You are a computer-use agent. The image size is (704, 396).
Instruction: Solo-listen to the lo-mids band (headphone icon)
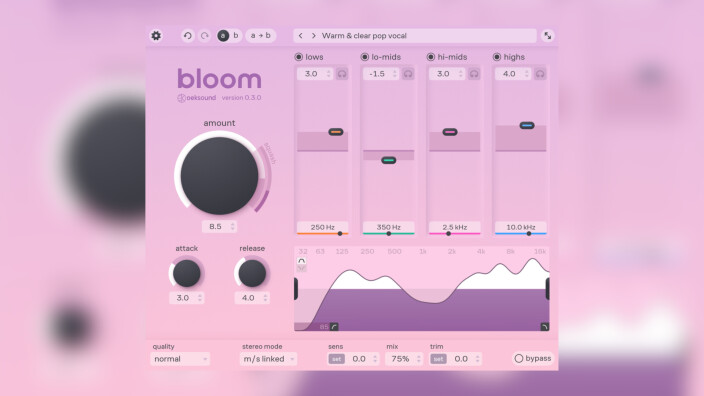point(408,74)
